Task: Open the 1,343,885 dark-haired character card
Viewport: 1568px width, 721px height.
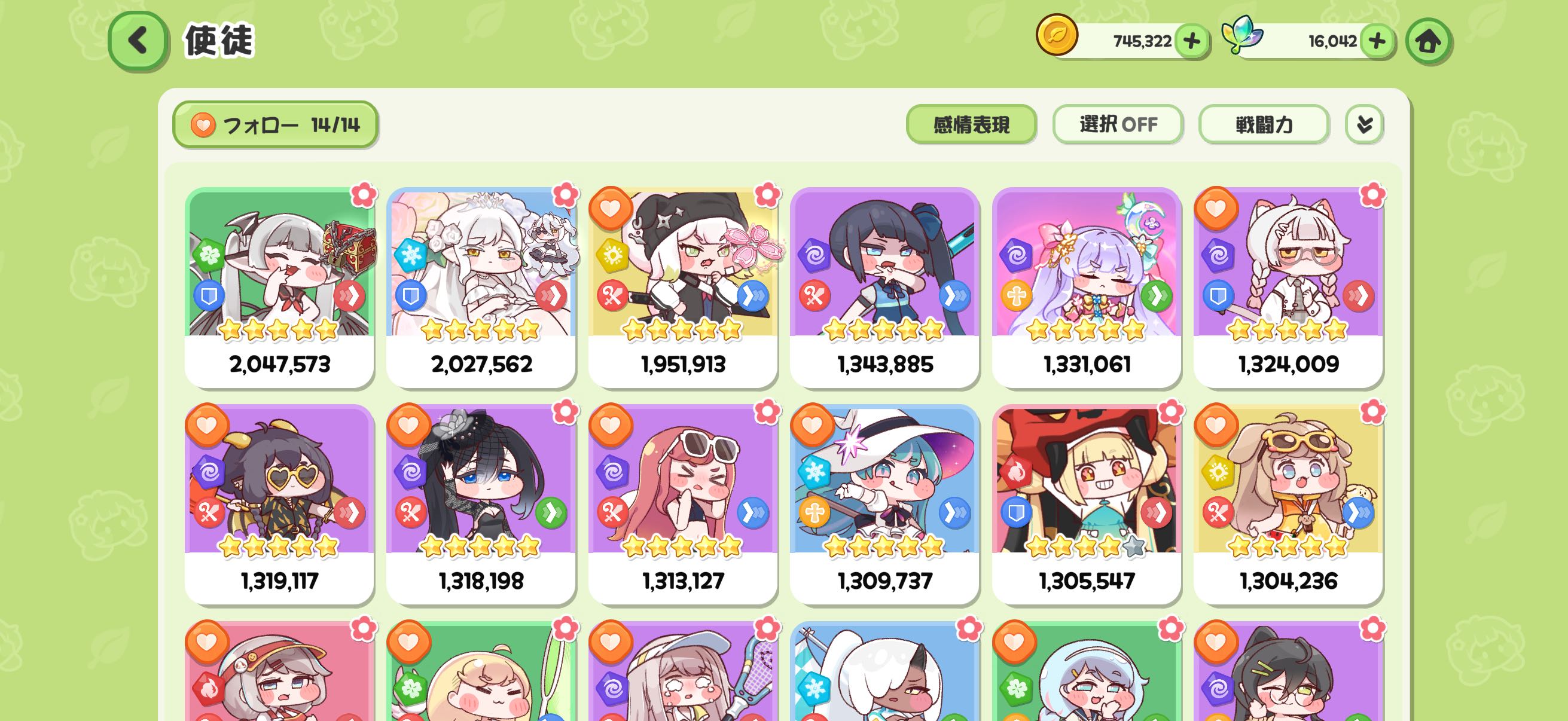Action: point(884,287)
